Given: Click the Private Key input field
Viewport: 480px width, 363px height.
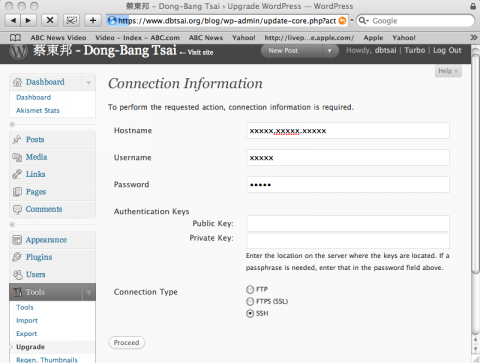Looking at the screenshot, I should pos(348,240).
